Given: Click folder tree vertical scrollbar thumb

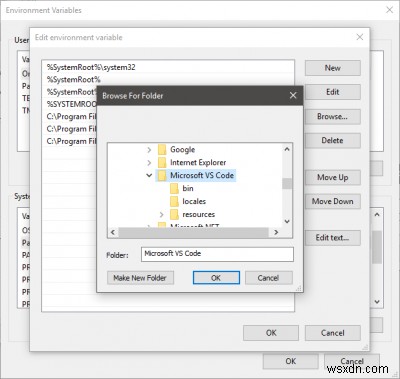Looking at the screenshot, I should pos(287,184).
